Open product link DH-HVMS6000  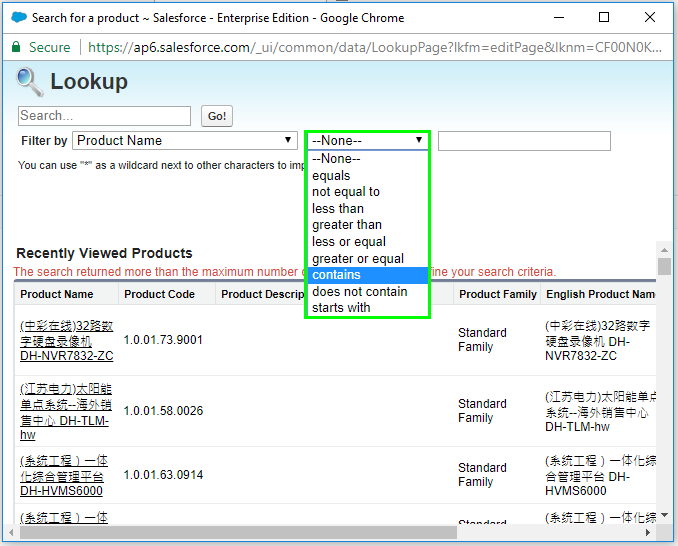(x=64, y=476)
